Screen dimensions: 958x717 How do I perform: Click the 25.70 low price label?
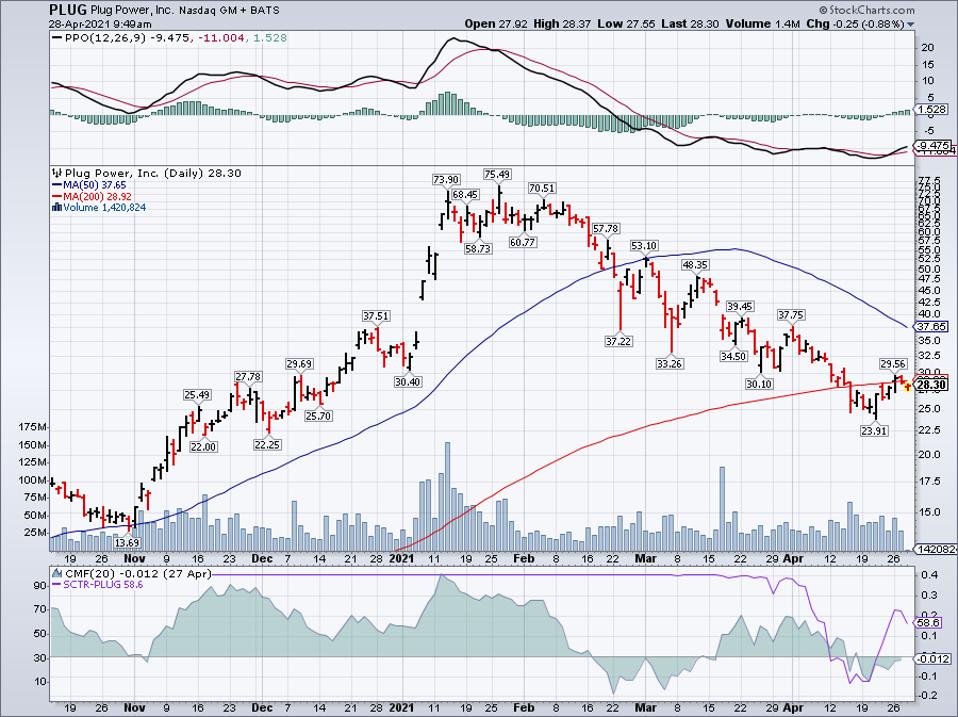tap(318, 416)
